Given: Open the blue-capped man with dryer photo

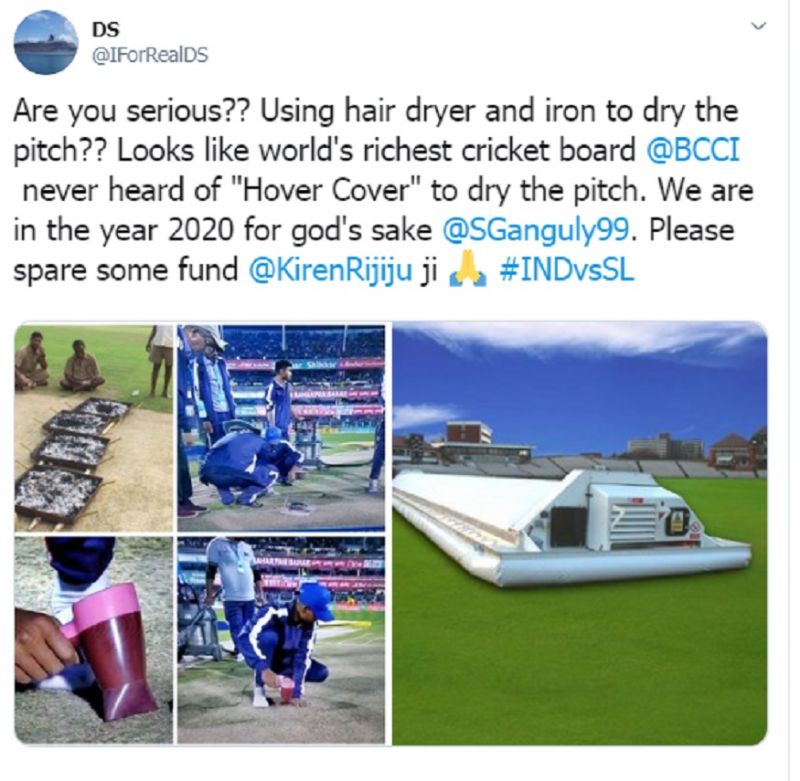Looking at the screenshot, I should coord(281,640).
